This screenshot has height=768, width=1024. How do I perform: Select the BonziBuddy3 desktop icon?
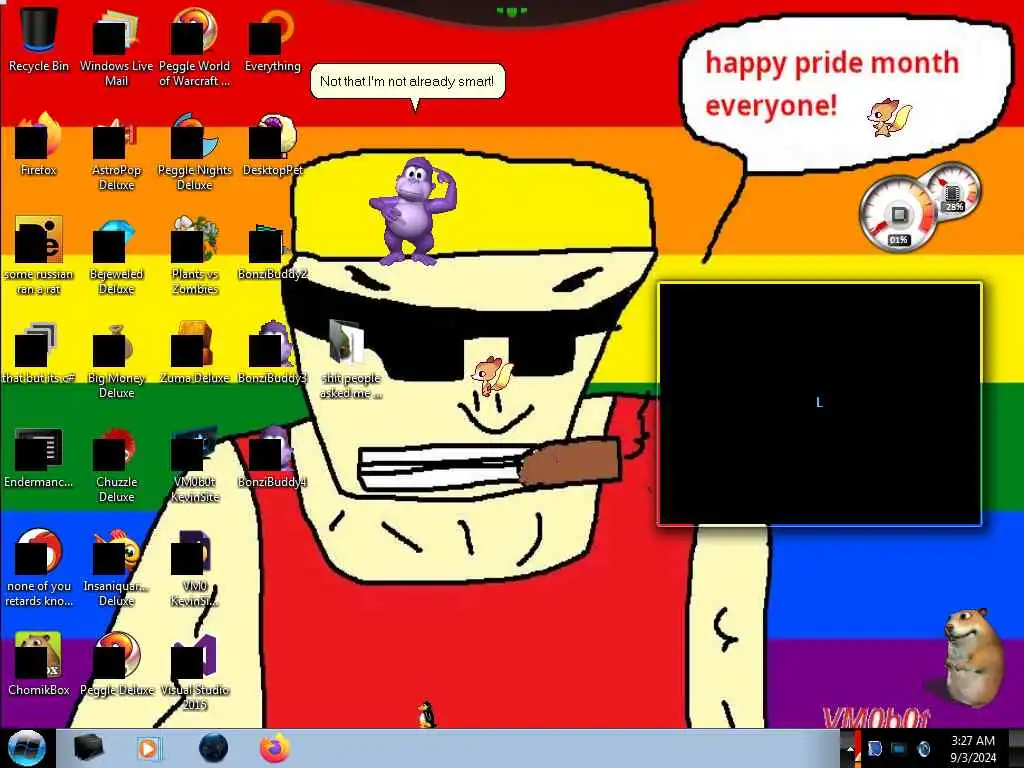[x=272, y=352]
